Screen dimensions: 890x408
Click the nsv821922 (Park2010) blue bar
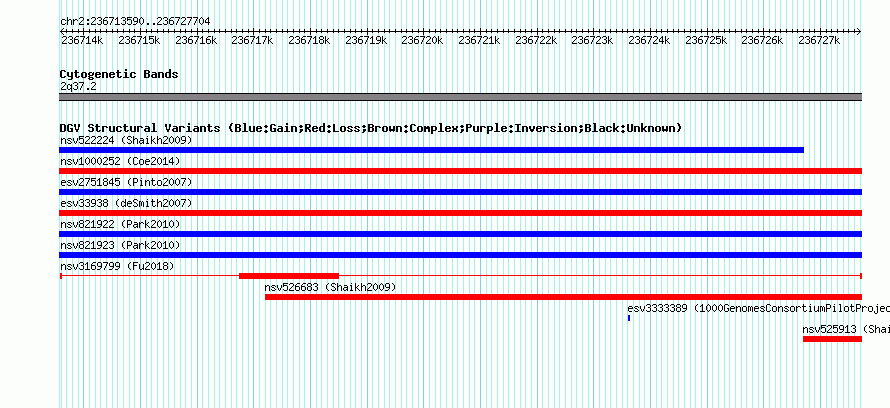tap(460, 234)
